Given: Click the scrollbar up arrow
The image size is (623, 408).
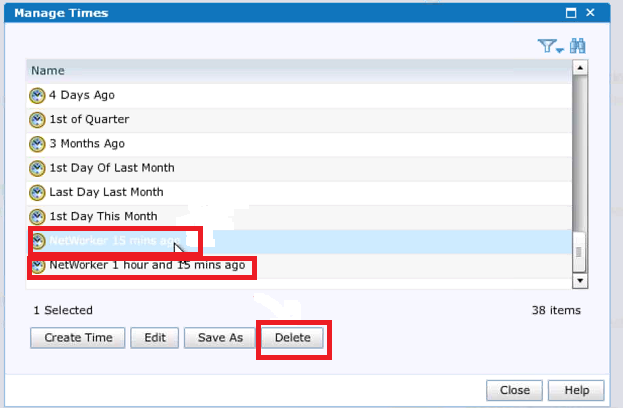Looking at the screenshot, I should point(580,68).
